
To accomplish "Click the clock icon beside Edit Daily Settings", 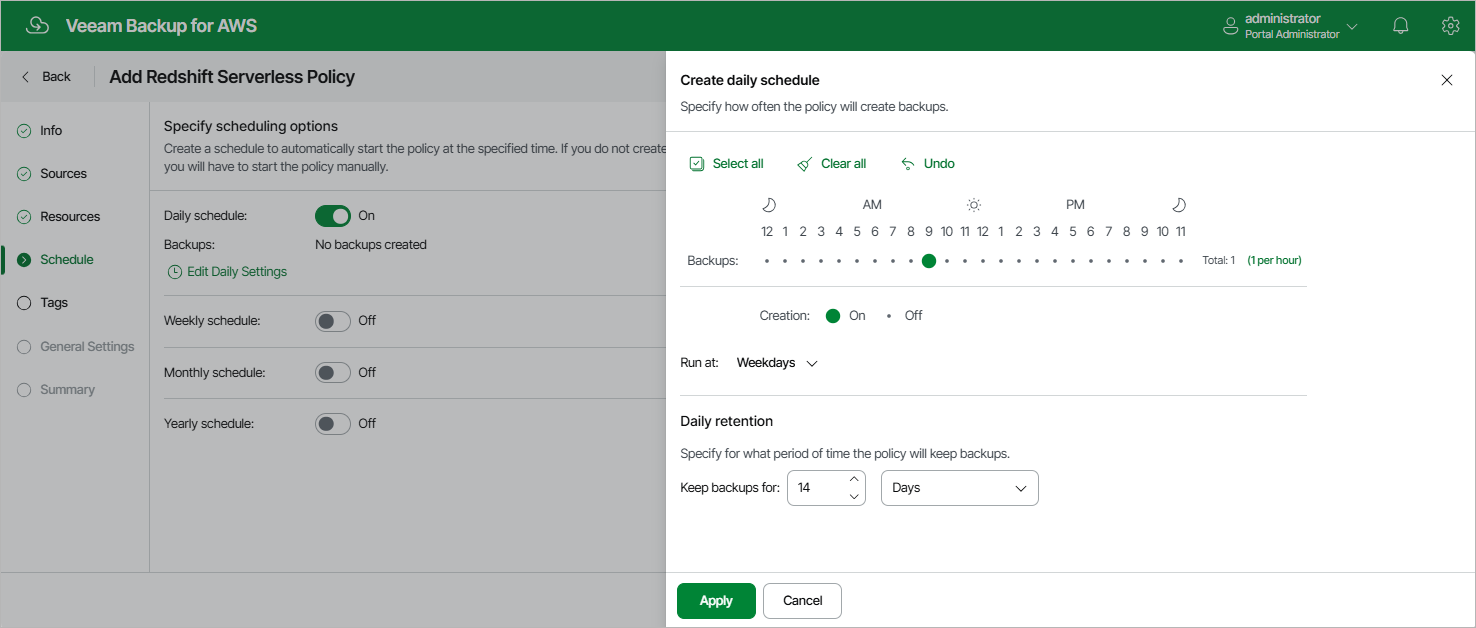I will tap(175, 272).
